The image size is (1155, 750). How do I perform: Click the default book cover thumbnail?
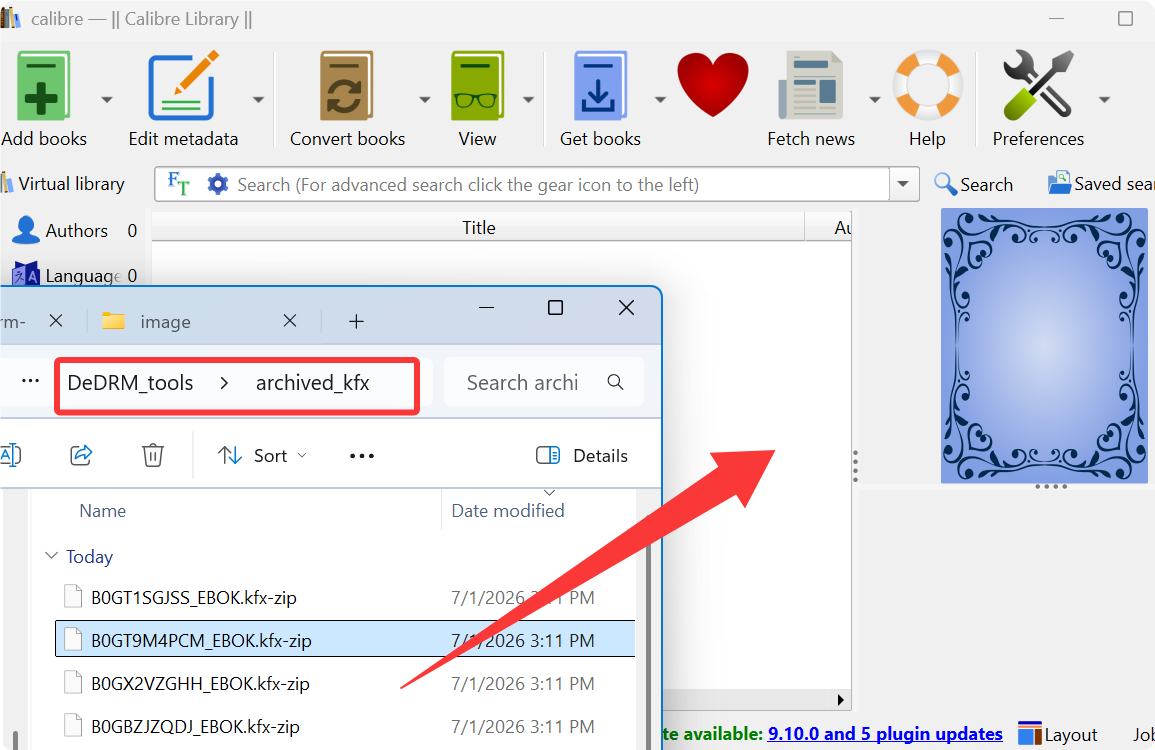tap(1044, 346)
